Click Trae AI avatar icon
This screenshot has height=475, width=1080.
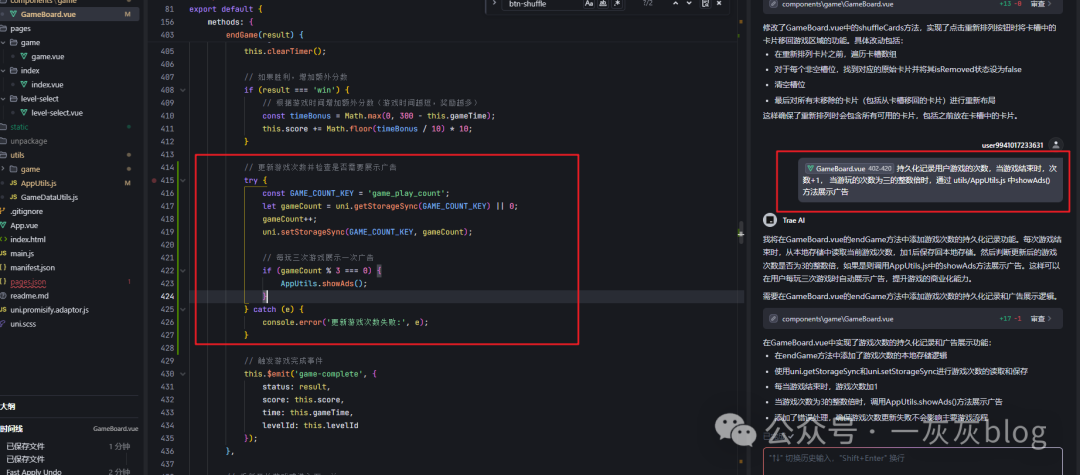769,220
